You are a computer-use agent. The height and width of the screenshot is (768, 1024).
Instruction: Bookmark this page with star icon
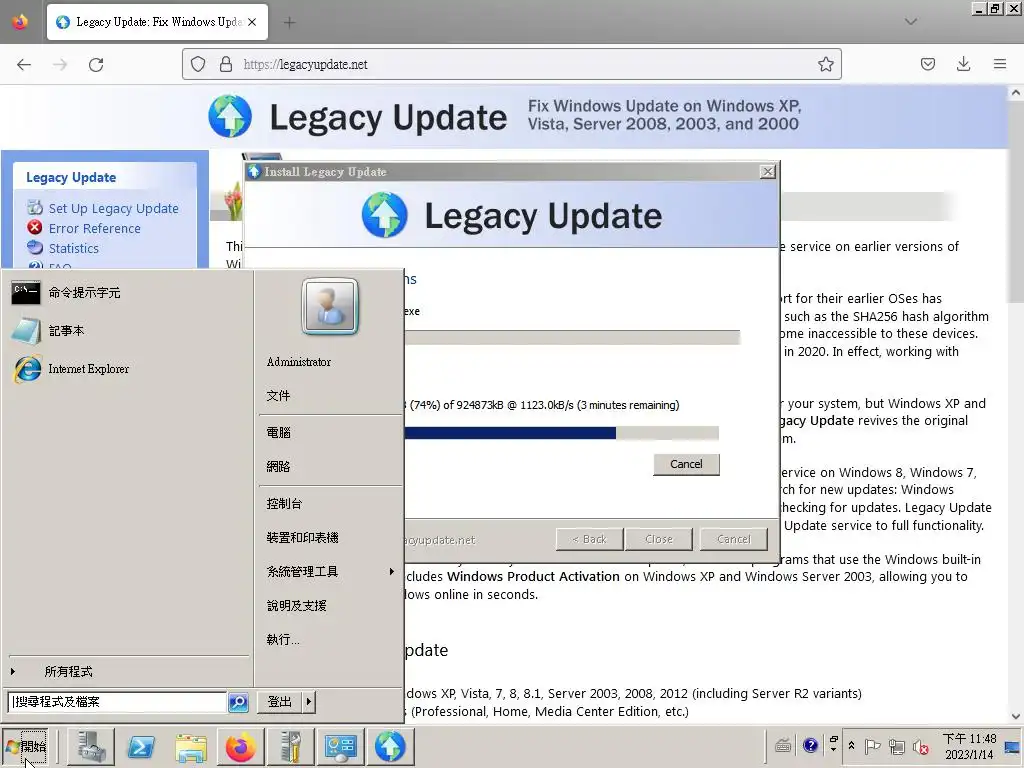point(825,64)
